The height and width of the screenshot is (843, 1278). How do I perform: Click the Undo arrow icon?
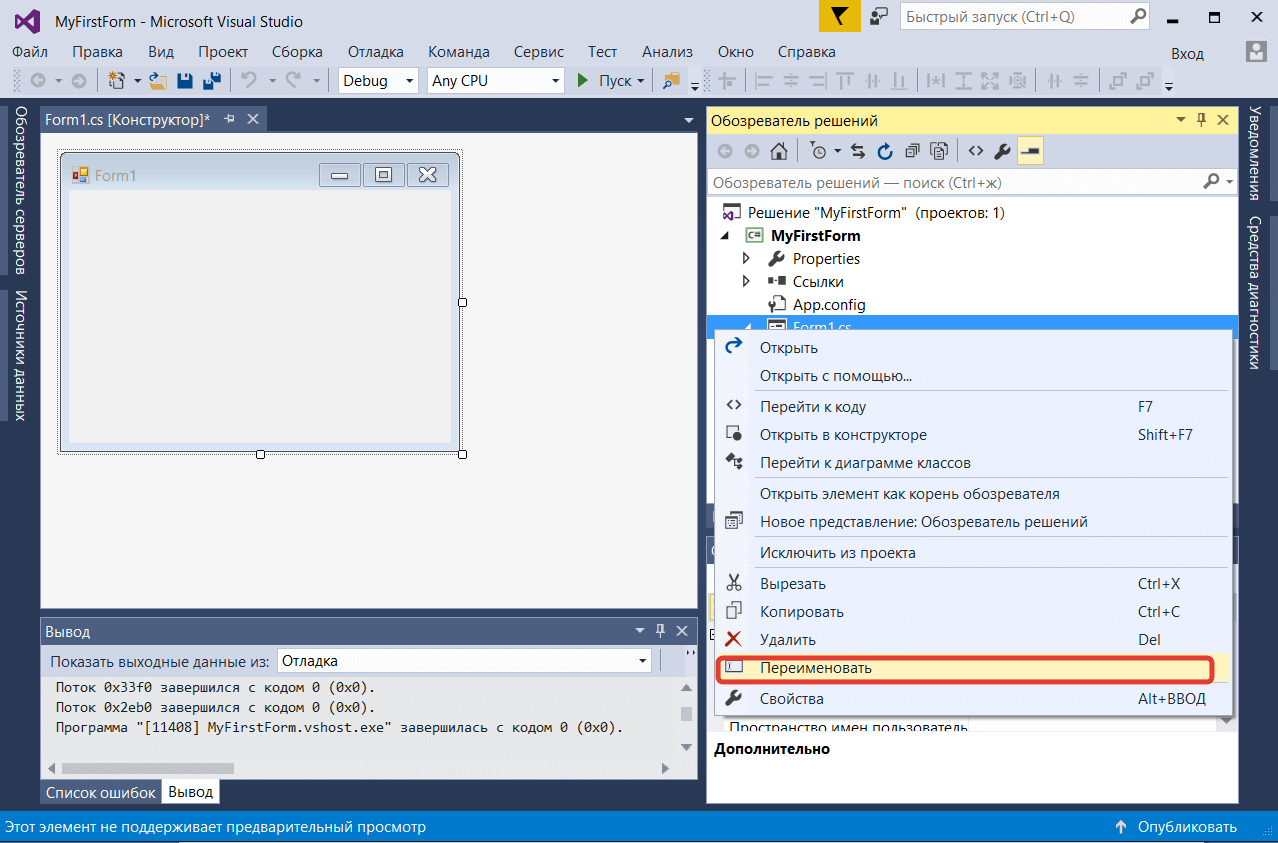(249, 81)
